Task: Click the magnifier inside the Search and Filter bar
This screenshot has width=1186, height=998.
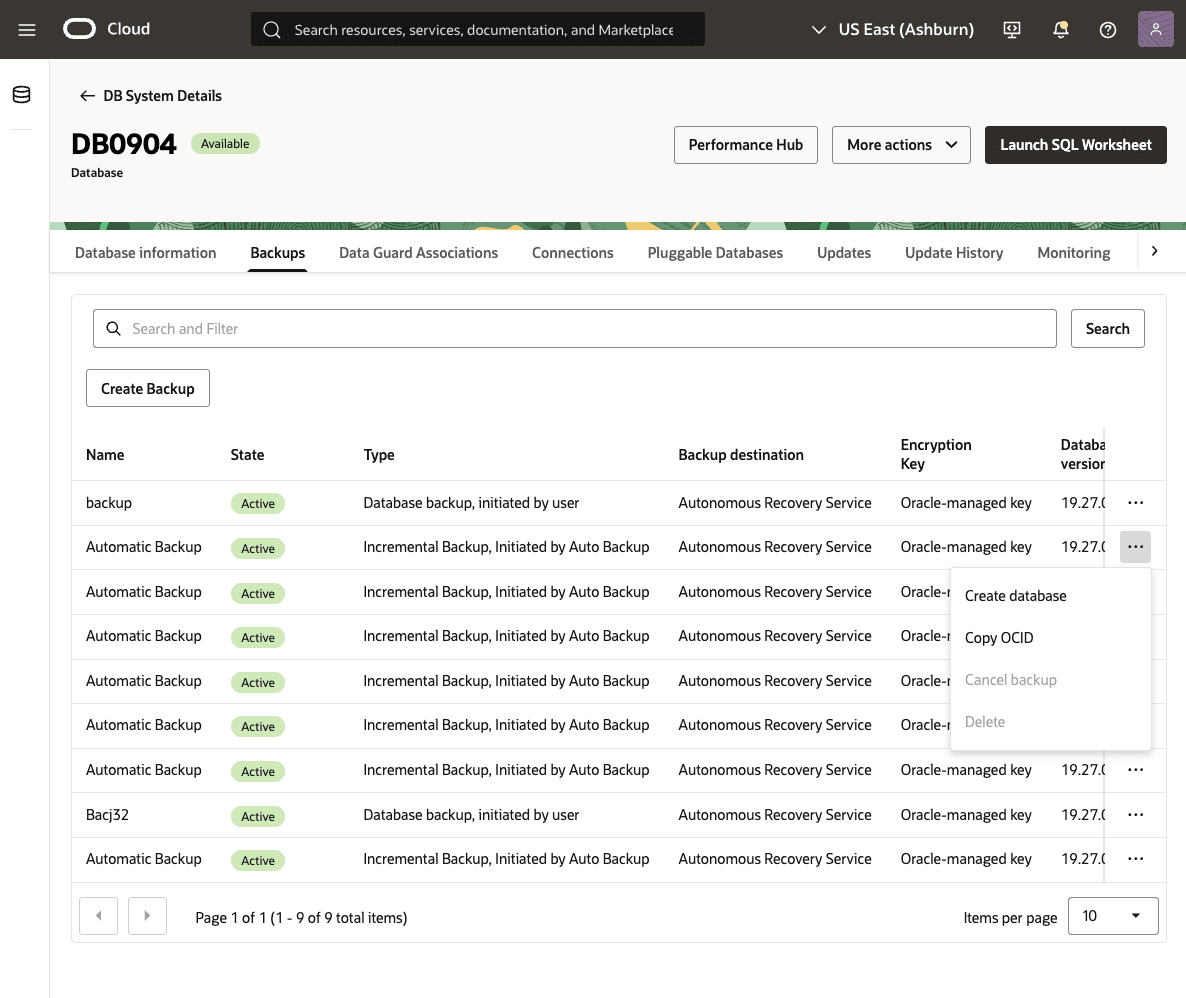Action: (x=113, y=328)
